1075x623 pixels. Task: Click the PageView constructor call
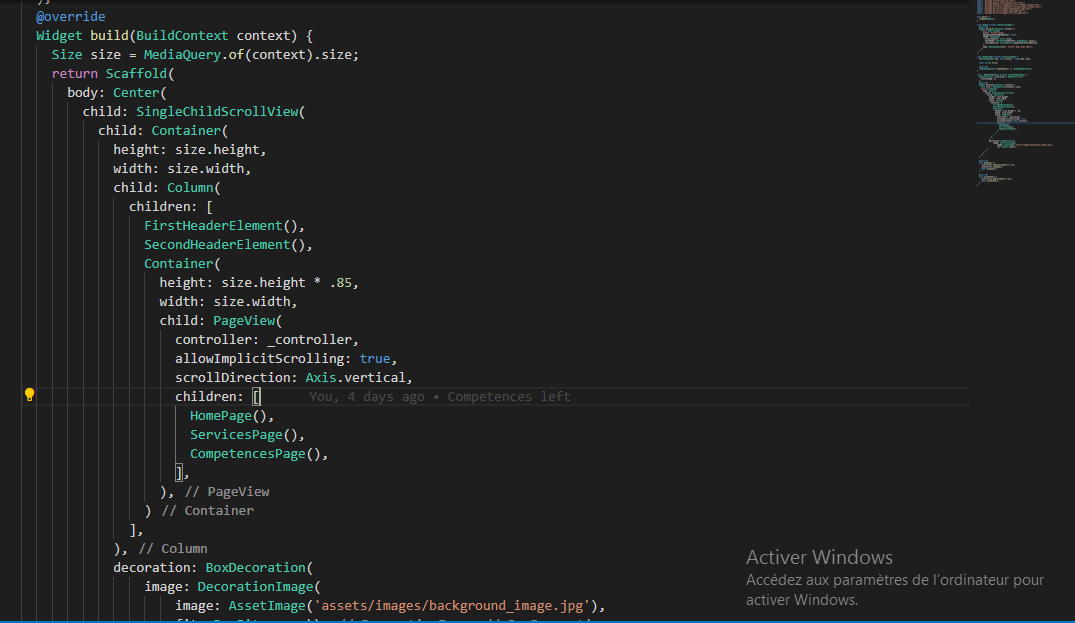pyautogui.click(x=243, y=320)
